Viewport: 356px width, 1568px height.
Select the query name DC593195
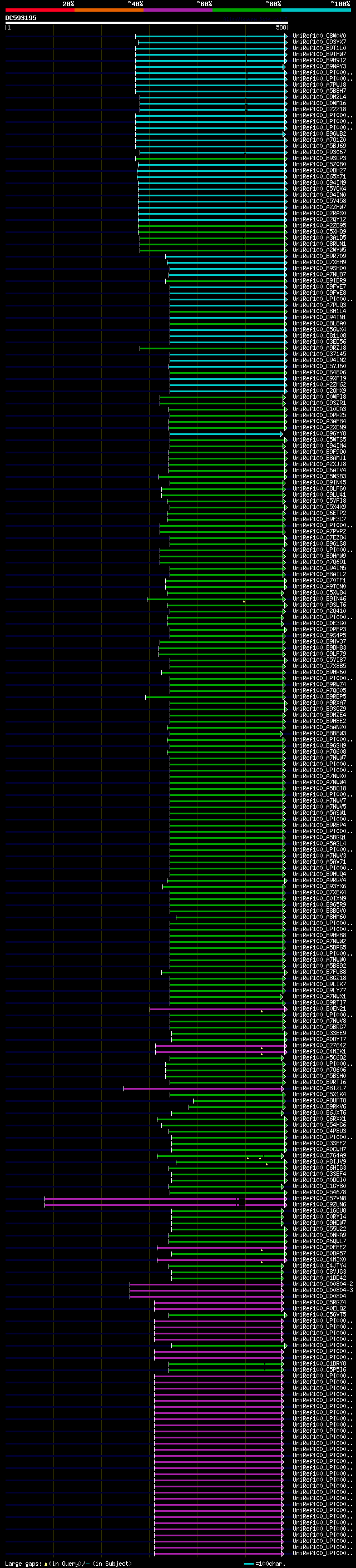pos(21,18)
